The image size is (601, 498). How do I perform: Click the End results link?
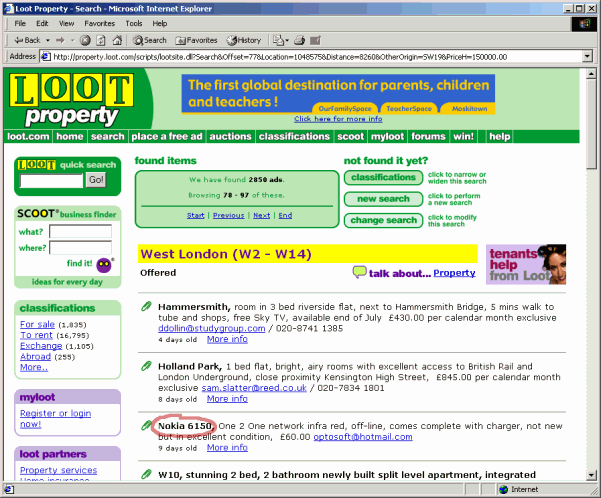point(285,215)
